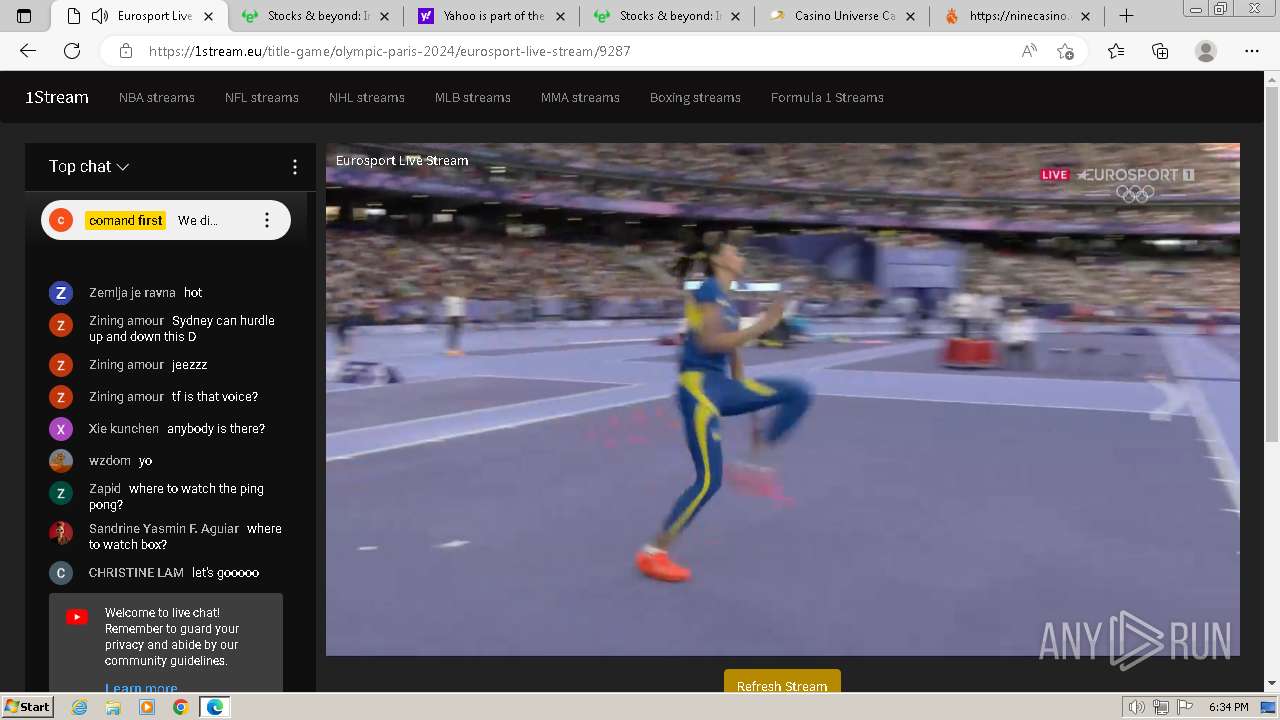Open NBA streams
1280x720 pixels.
click(x=157, y=97)
